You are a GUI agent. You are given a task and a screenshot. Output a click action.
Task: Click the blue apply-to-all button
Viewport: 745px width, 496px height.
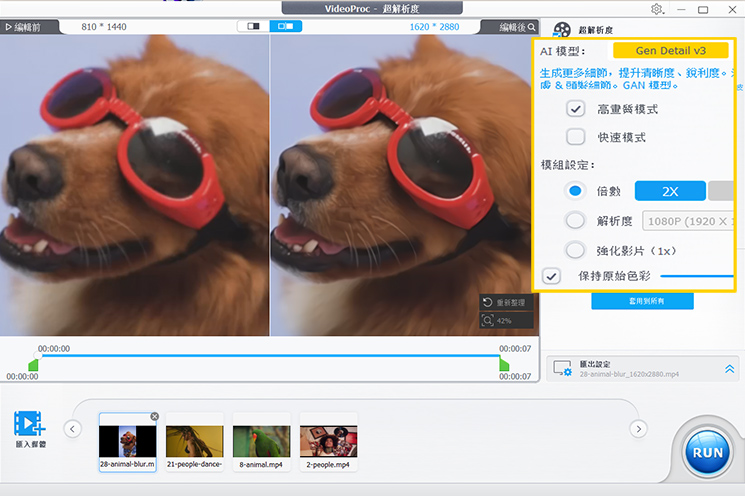[642, 301]
